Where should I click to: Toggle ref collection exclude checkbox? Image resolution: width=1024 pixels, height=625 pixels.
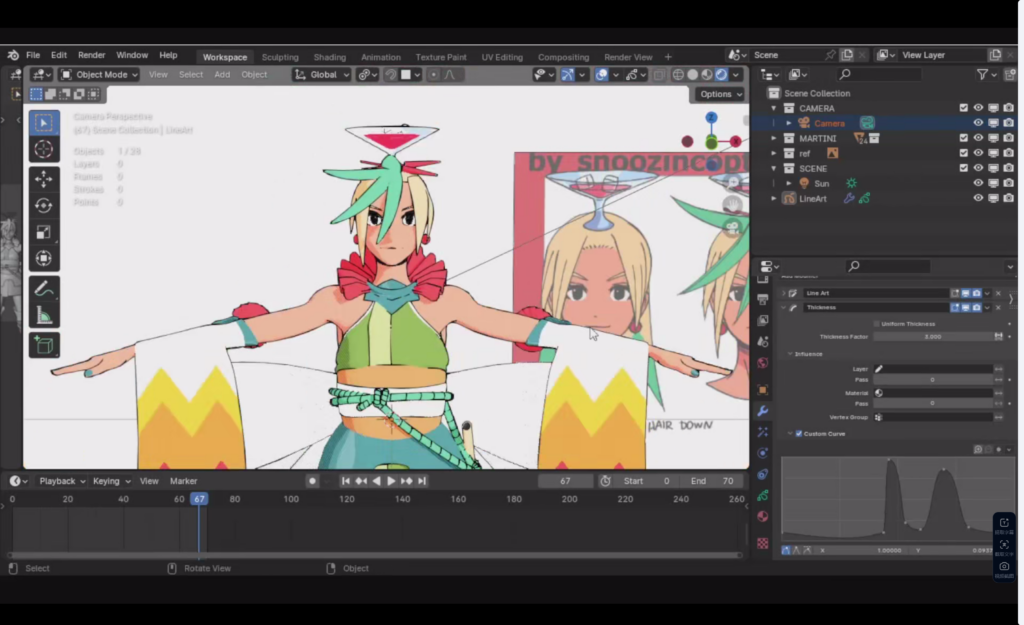click(x=963, y=153)
